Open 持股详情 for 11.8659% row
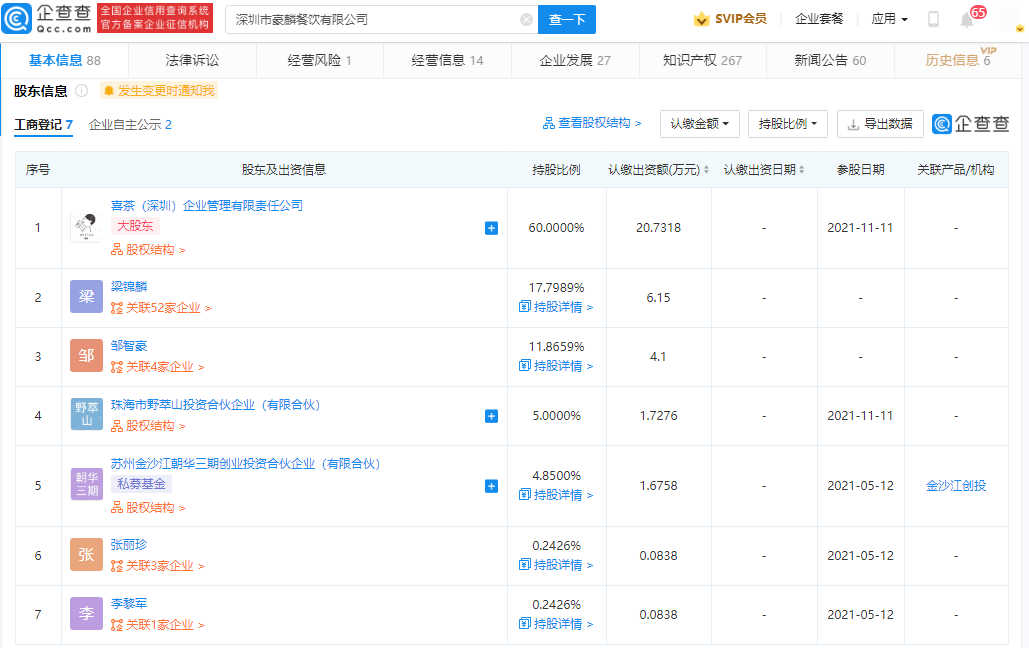 pos(556,366)
